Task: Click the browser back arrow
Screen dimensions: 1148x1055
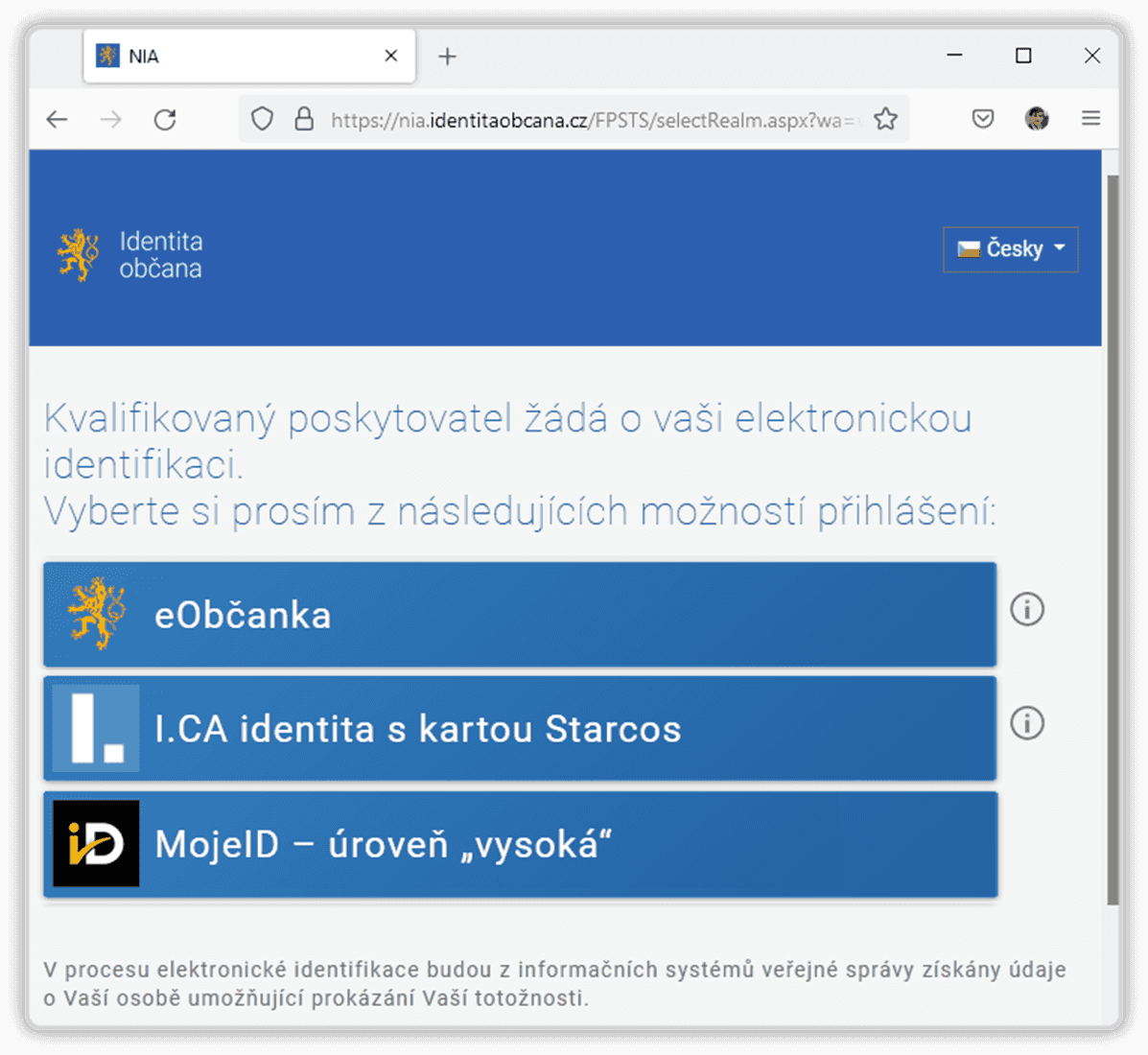Action: 58,119
